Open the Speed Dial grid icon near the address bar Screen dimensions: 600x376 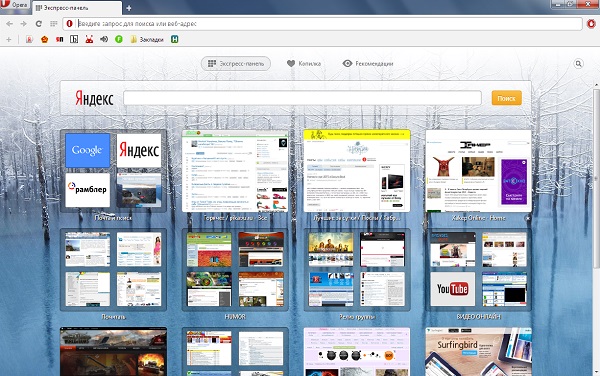pos(54,24)
